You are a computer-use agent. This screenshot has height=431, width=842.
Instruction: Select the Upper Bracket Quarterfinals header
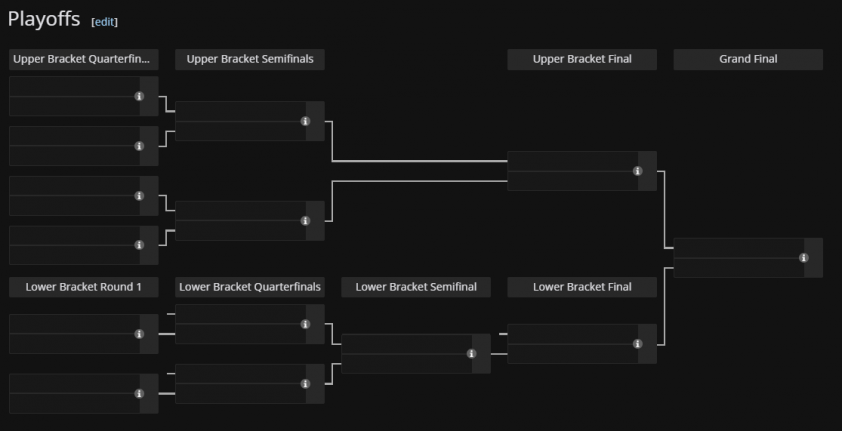84,60
